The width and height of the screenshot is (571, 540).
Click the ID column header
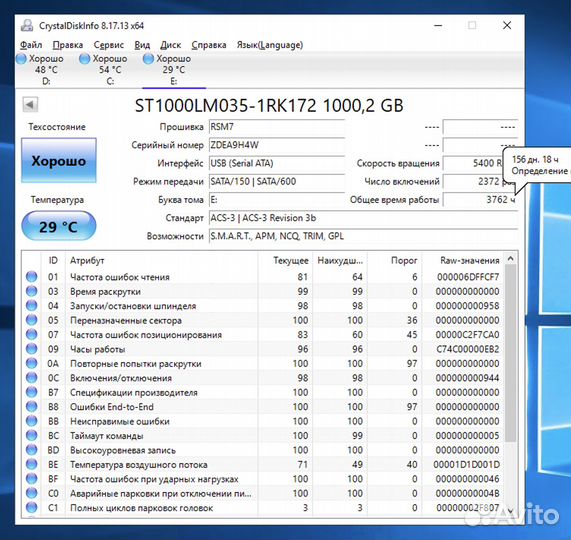click(x=53, y=260)
